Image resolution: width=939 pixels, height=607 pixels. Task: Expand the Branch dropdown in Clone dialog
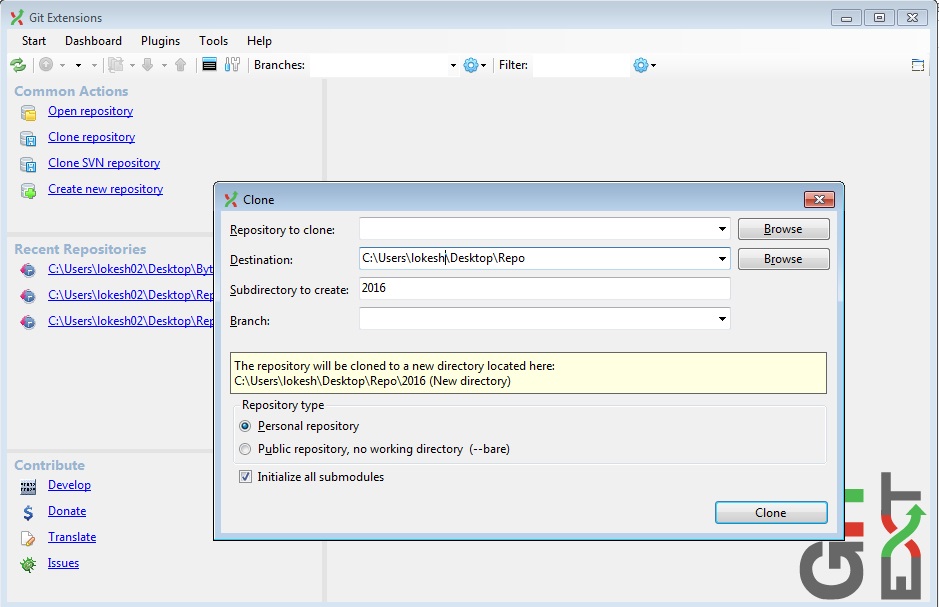(722, 319)
